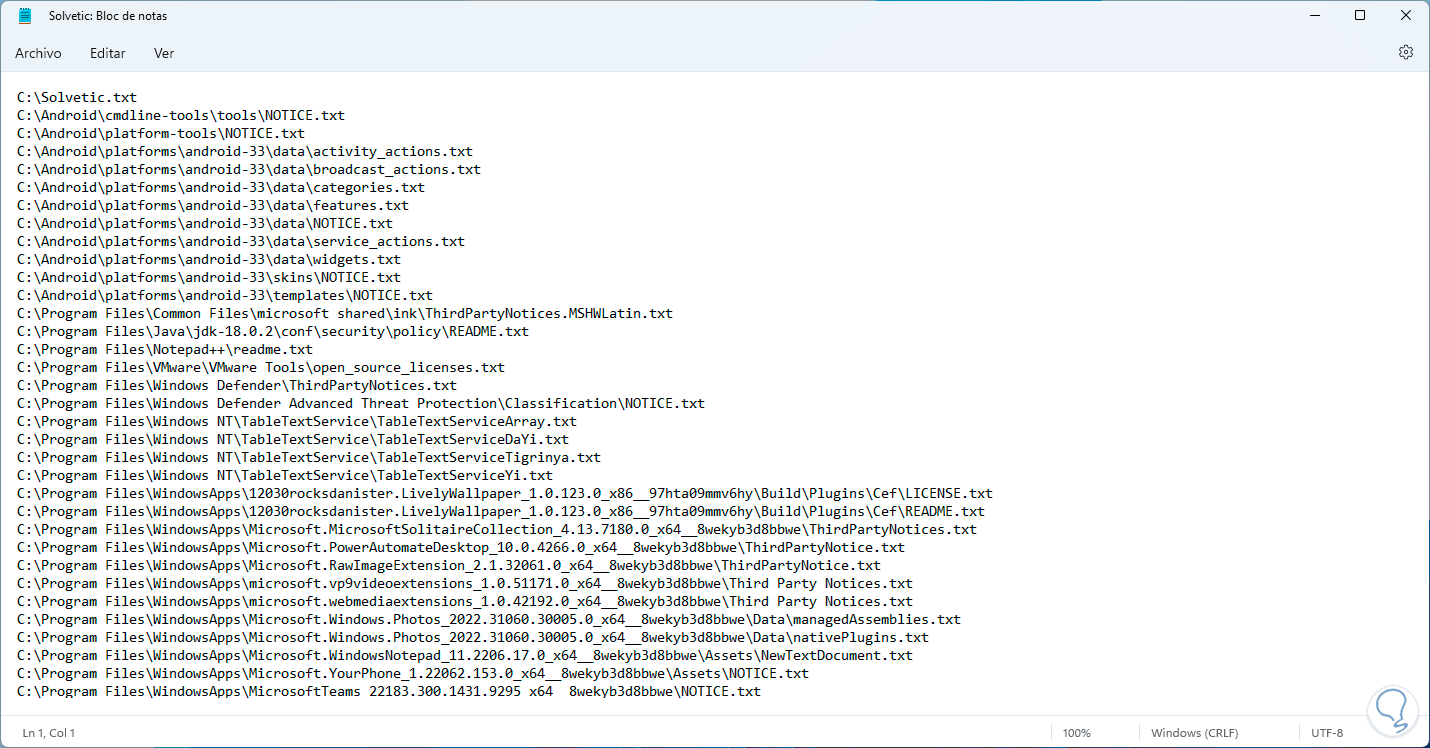Click the Windows Defender\ThirdPartyNotices.txt line
The height and width of the screenshot is (748, 1430).
pos(237,386)
